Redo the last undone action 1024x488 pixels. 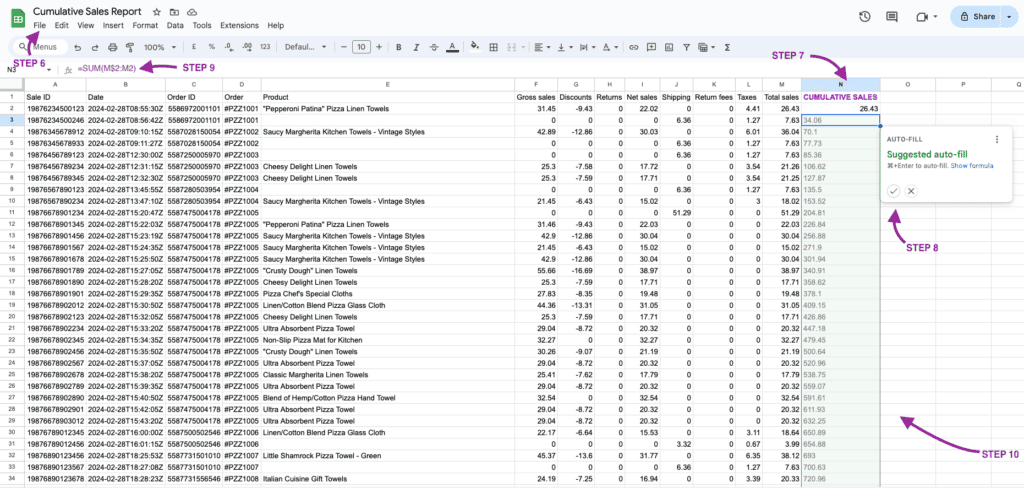[x=95, y=47]
